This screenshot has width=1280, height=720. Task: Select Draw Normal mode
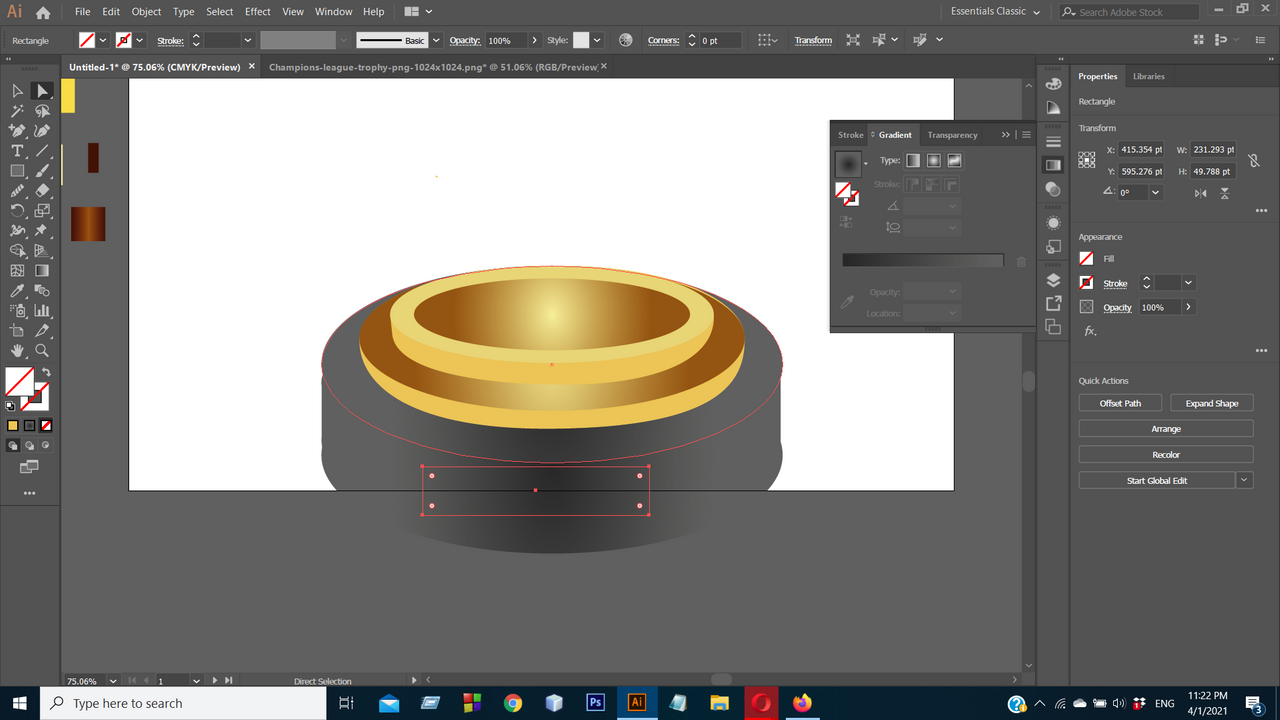13,445
